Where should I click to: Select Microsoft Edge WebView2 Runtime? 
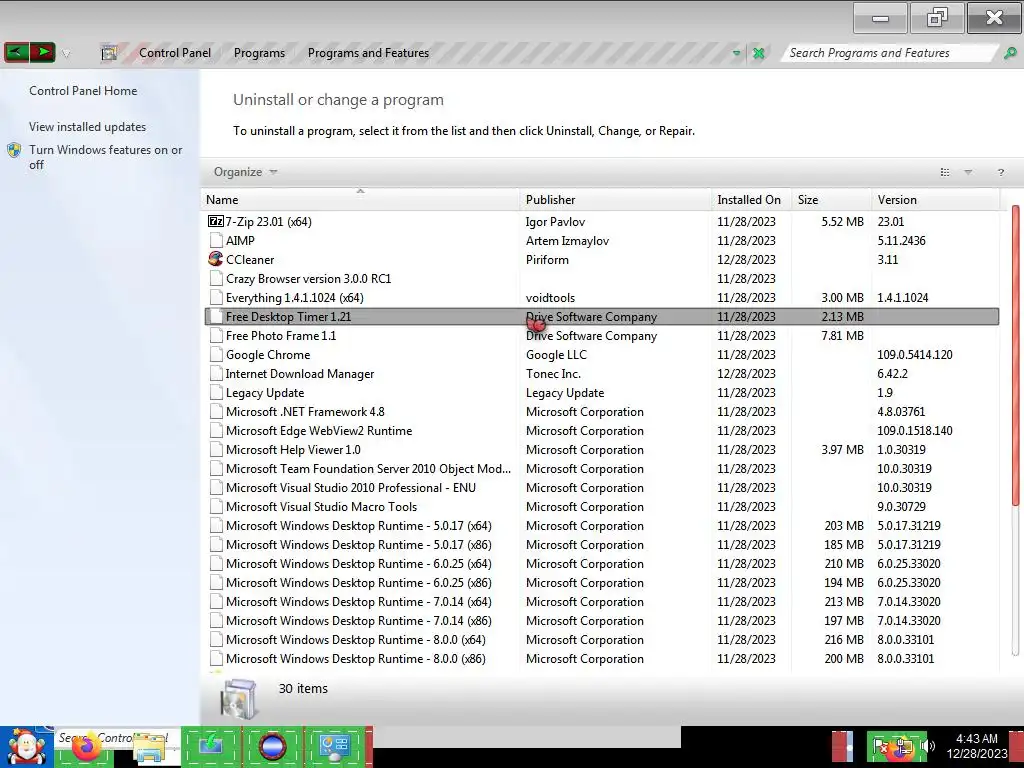point(319,431)
